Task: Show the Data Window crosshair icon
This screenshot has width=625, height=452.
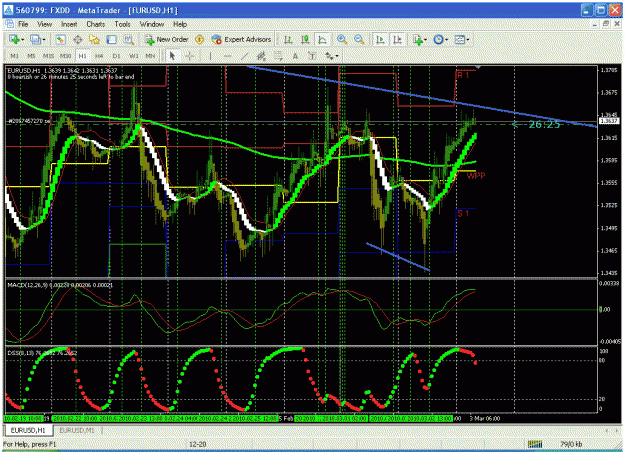Action: (78, 39)
